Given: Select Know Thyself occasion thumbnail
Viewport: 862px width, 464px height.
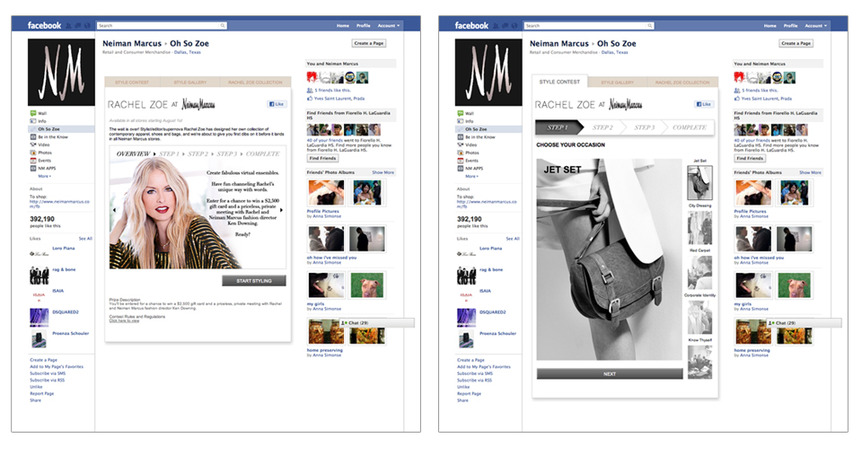Looking at the screenshot, I should 700,362.
